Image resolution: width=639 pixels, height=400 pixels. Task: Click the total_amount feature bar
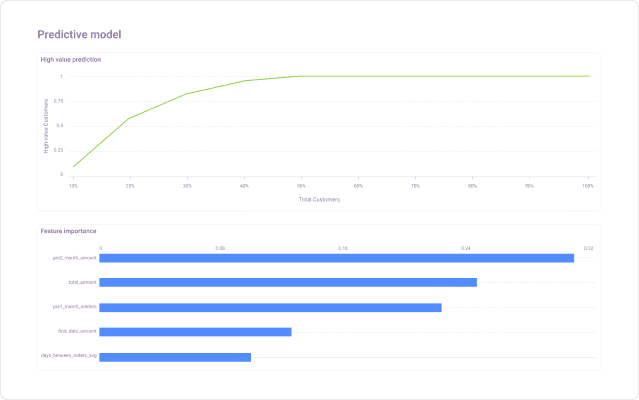pyautogui.click(x=288, y=282)
